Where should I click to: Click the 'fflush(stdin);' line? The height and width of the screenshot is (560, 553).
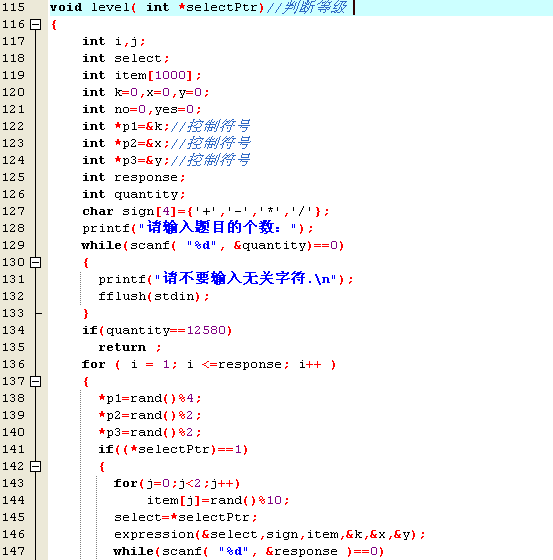154,296
